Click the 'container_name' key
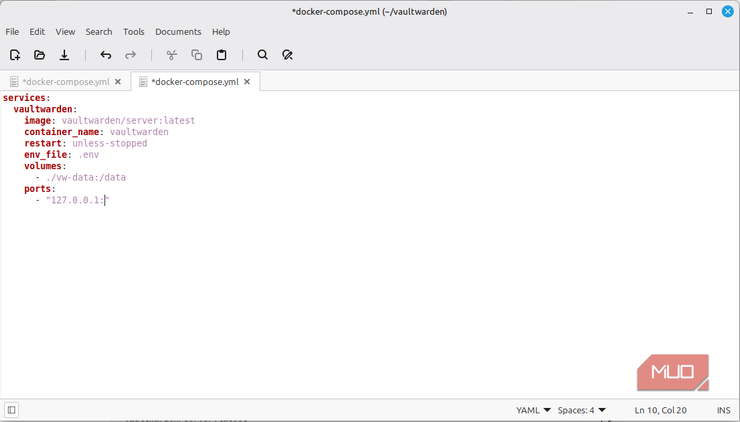This screenshot has height=422, width=740. click(x=61, y=132)
